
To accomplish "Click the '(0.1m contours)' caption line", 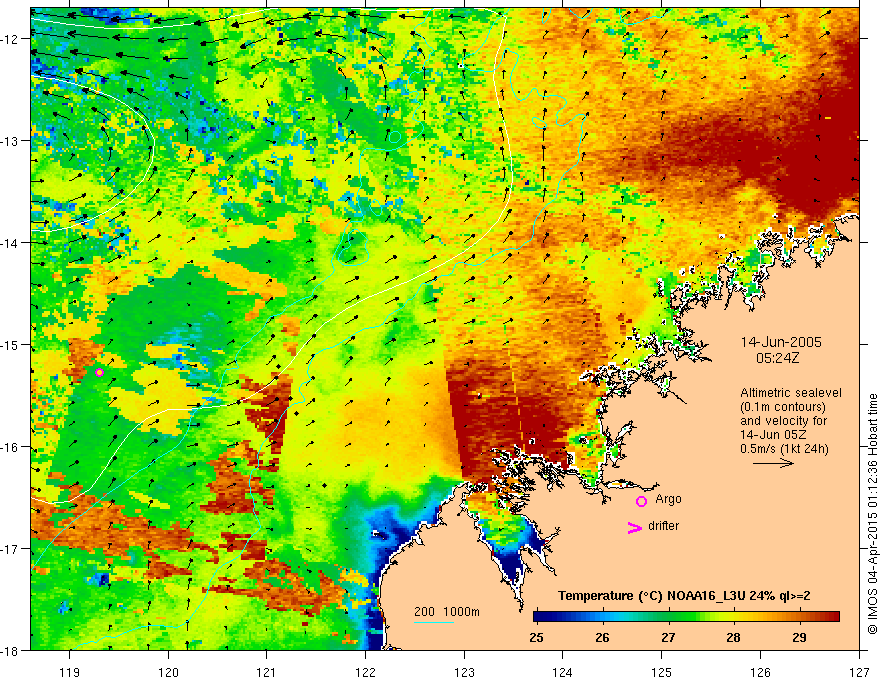I will [x=783, y=407].
